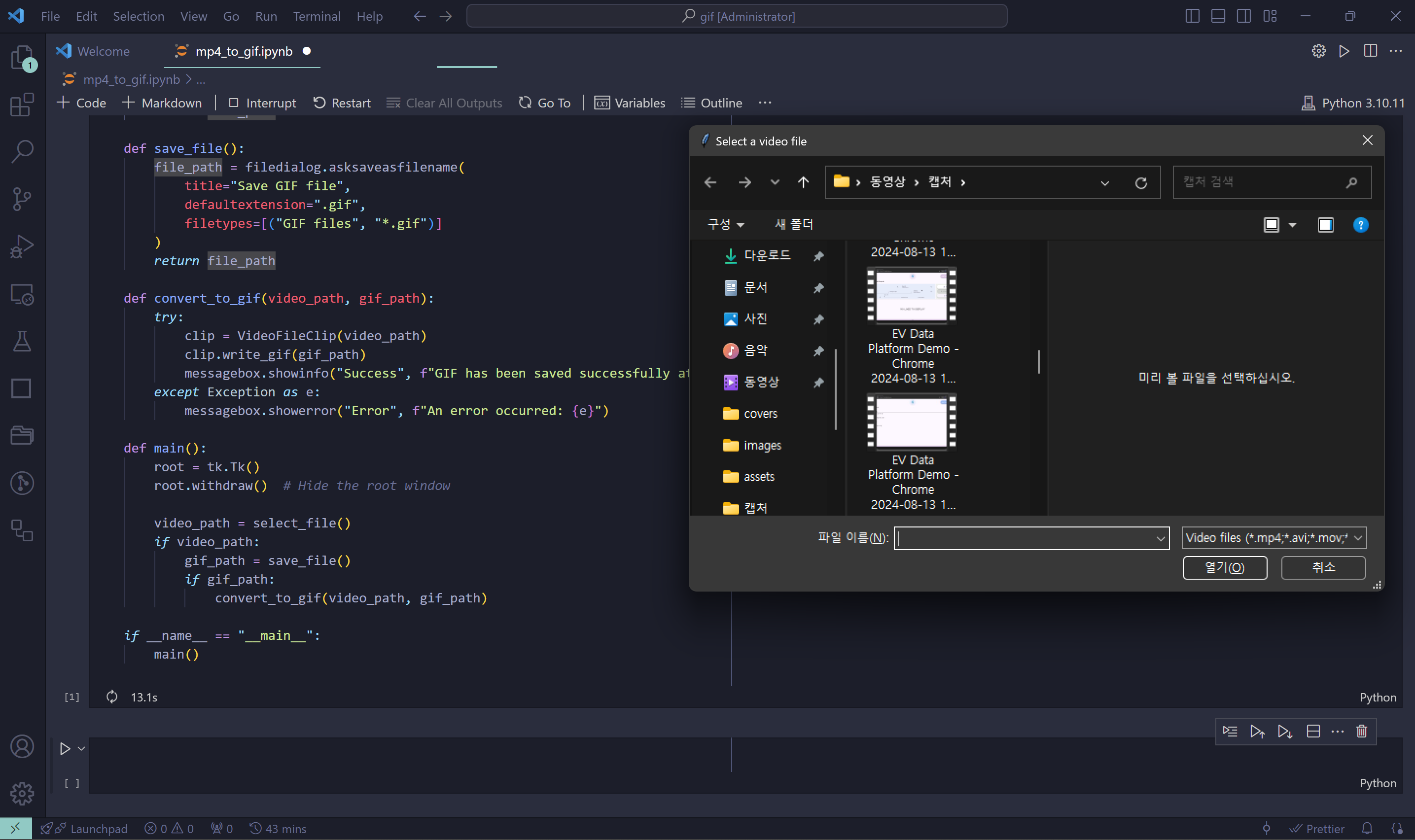Open video file type filter dropdown

tap(1273, 538)
